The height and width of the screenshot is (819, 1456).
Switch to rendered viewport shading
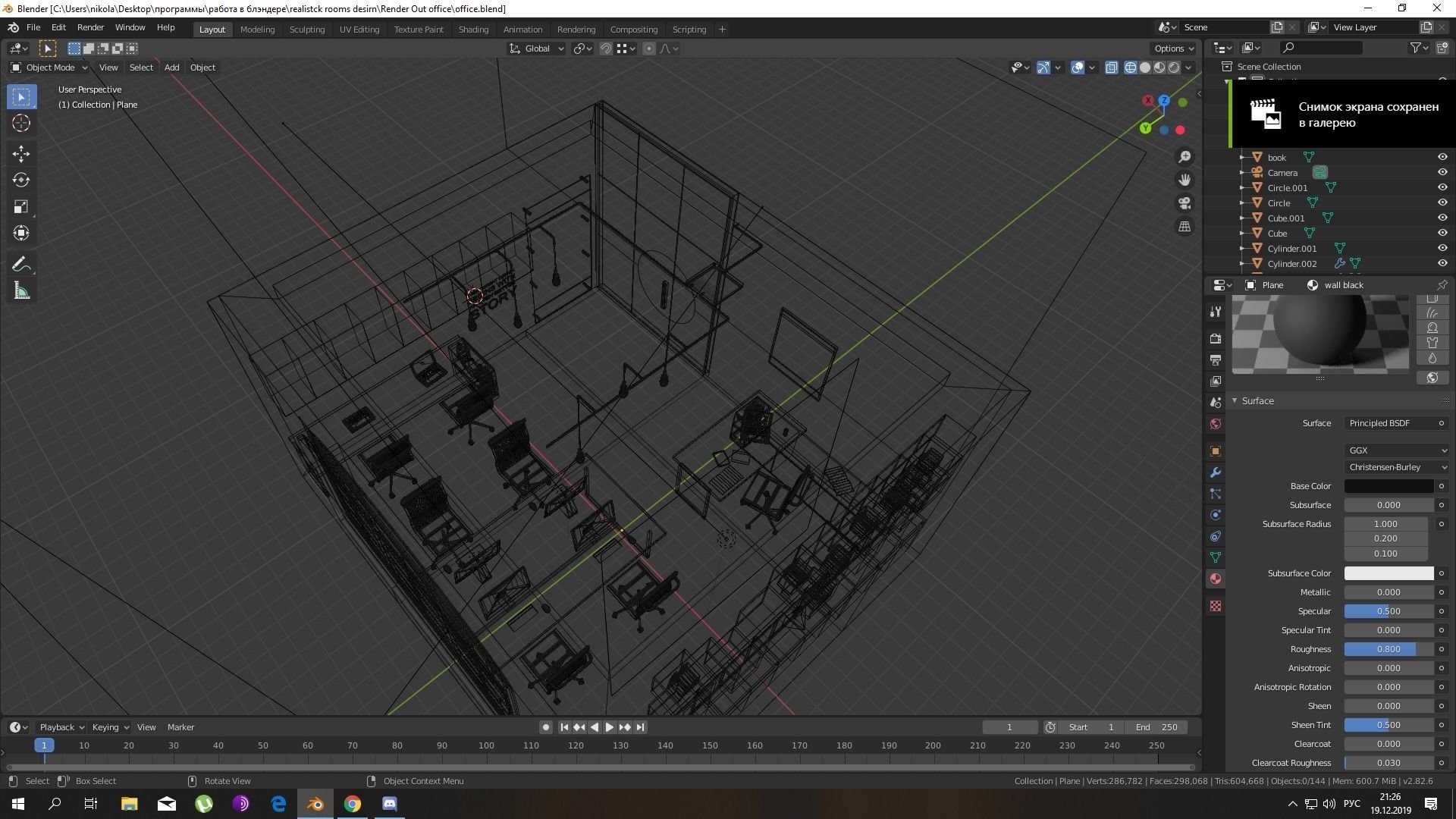pyautogui.click(x=1174, y=67)
